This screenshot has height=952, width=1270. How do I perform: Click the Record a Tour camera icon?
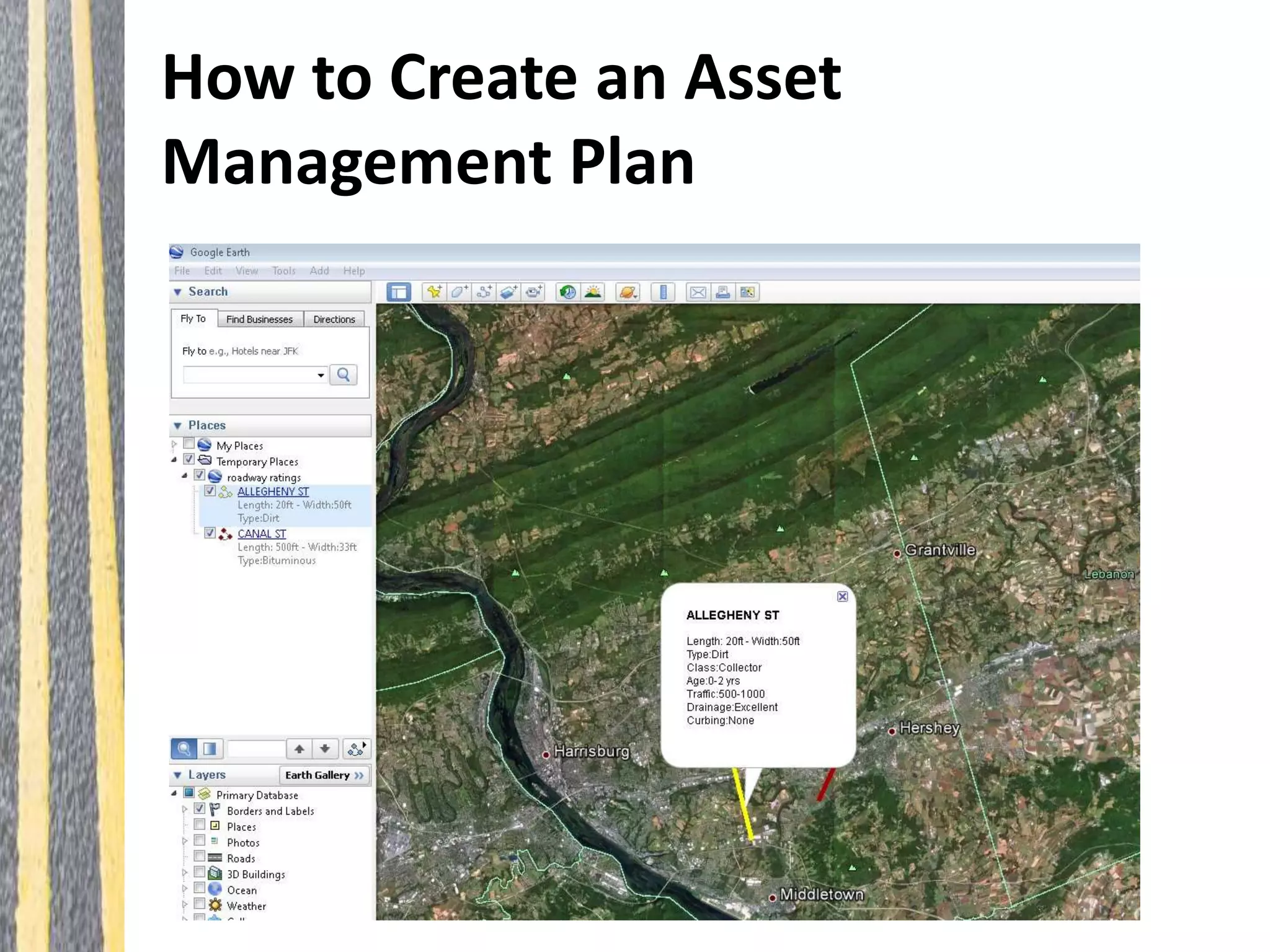point(533,292)
